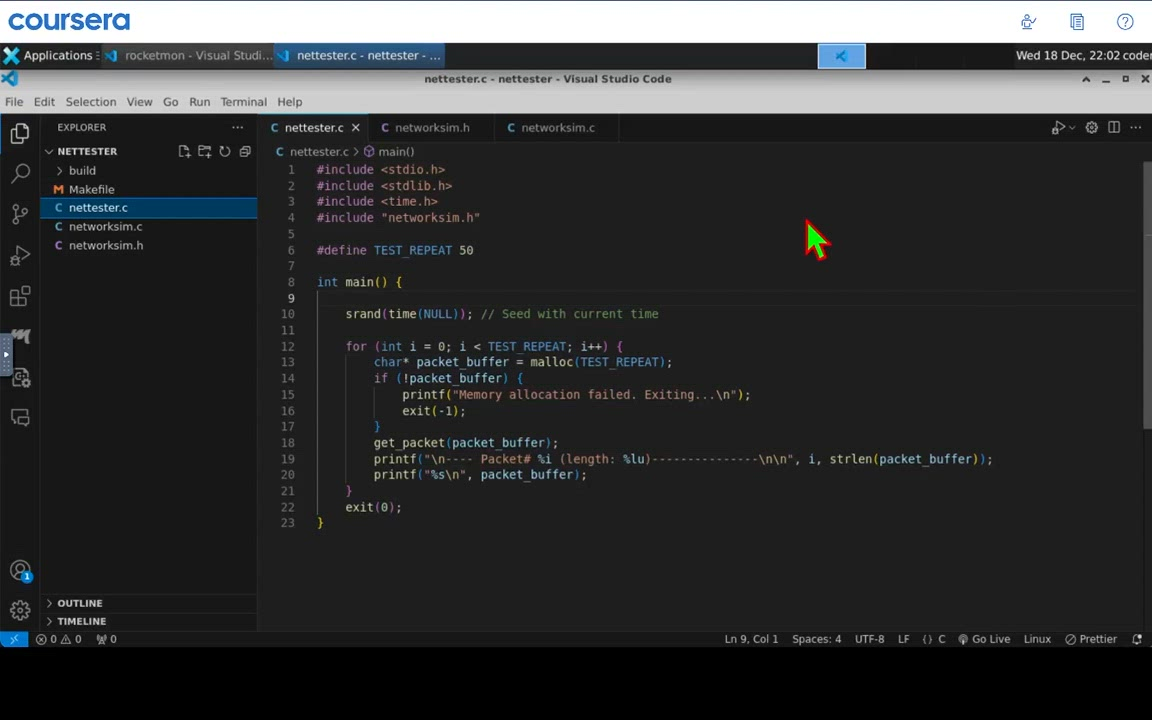Collapse all folders in Explorer
This screenshot has height=720, width=1152.
tap(245, 151)
